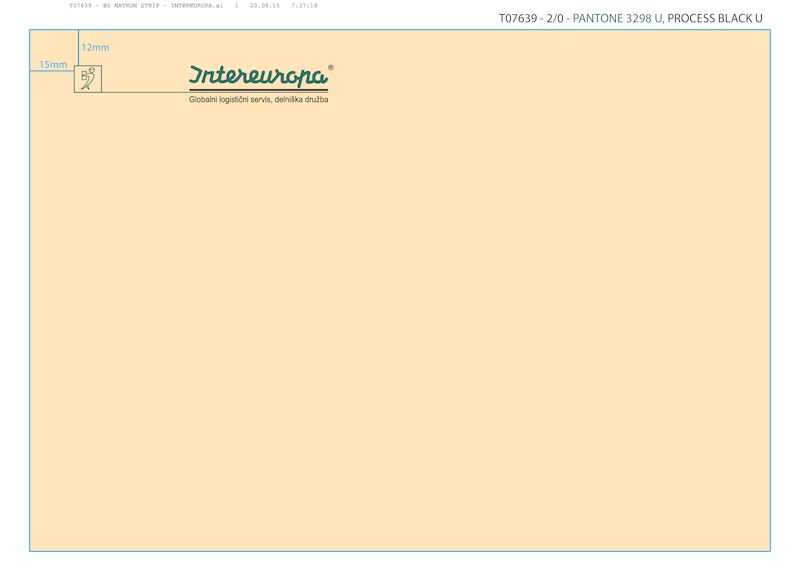Click the job code 'T07639 - 2/0'
The height and width of the screenshot is (581, 800).
click(531, 18)
